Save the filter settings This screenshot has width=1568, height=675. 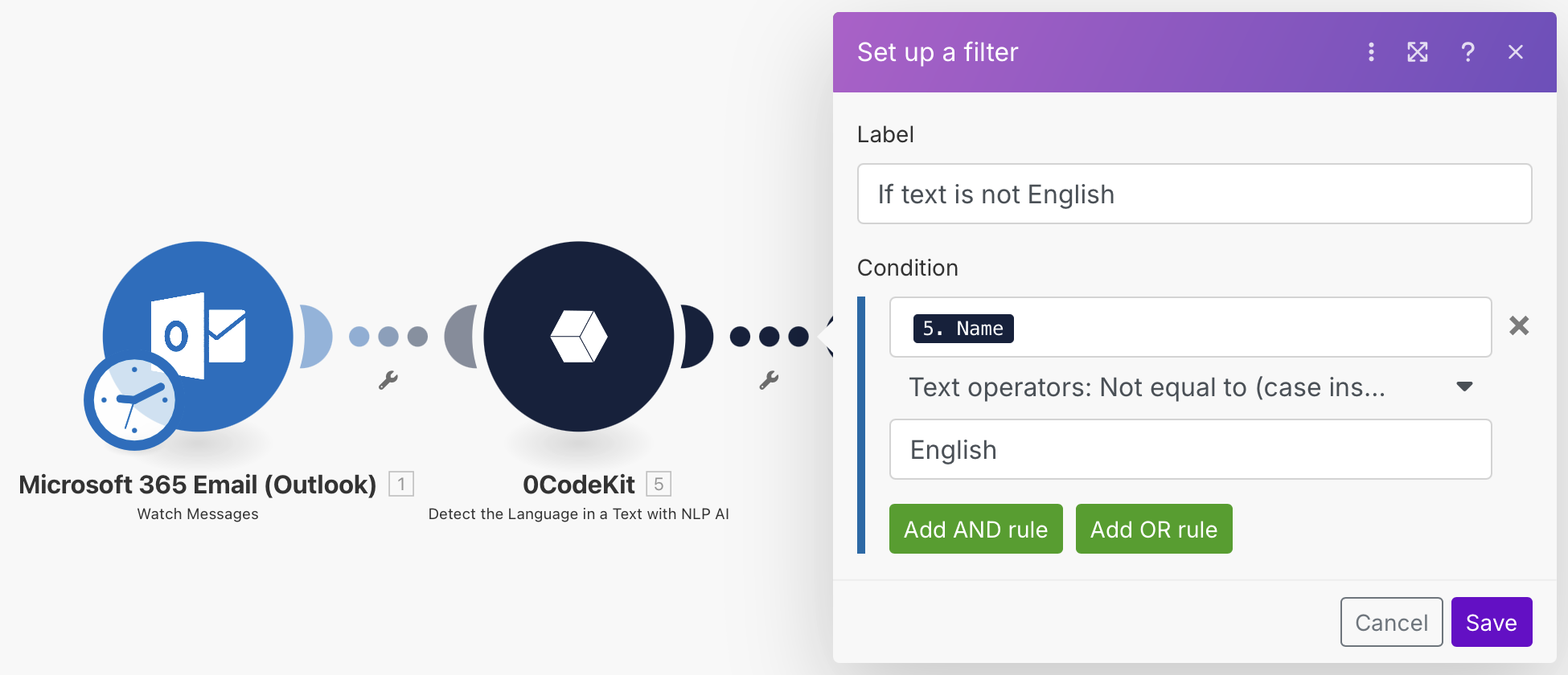click(x=1492, y=622)
